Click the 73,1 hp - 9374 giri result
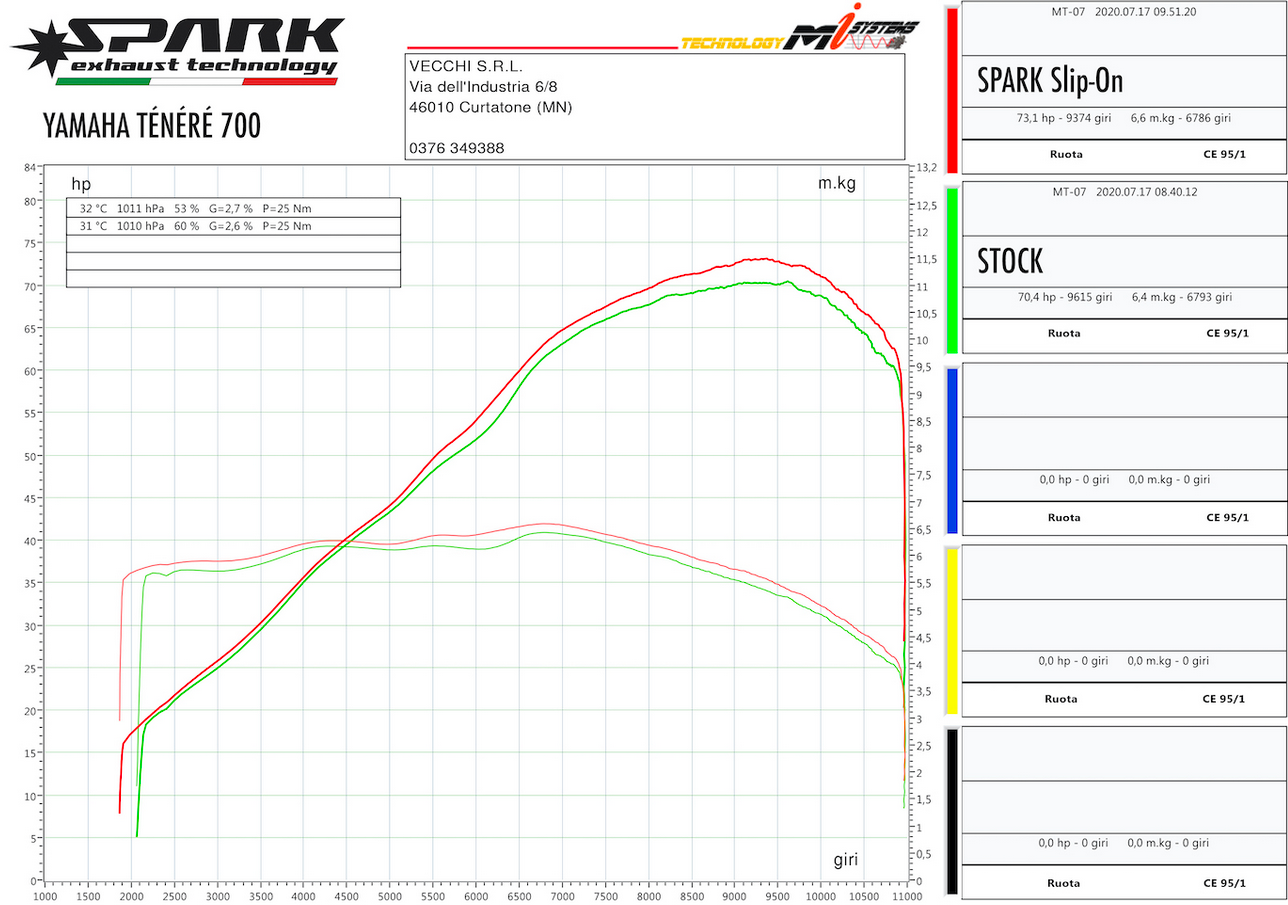The image size is (1288, 905). pos(1066,118)
